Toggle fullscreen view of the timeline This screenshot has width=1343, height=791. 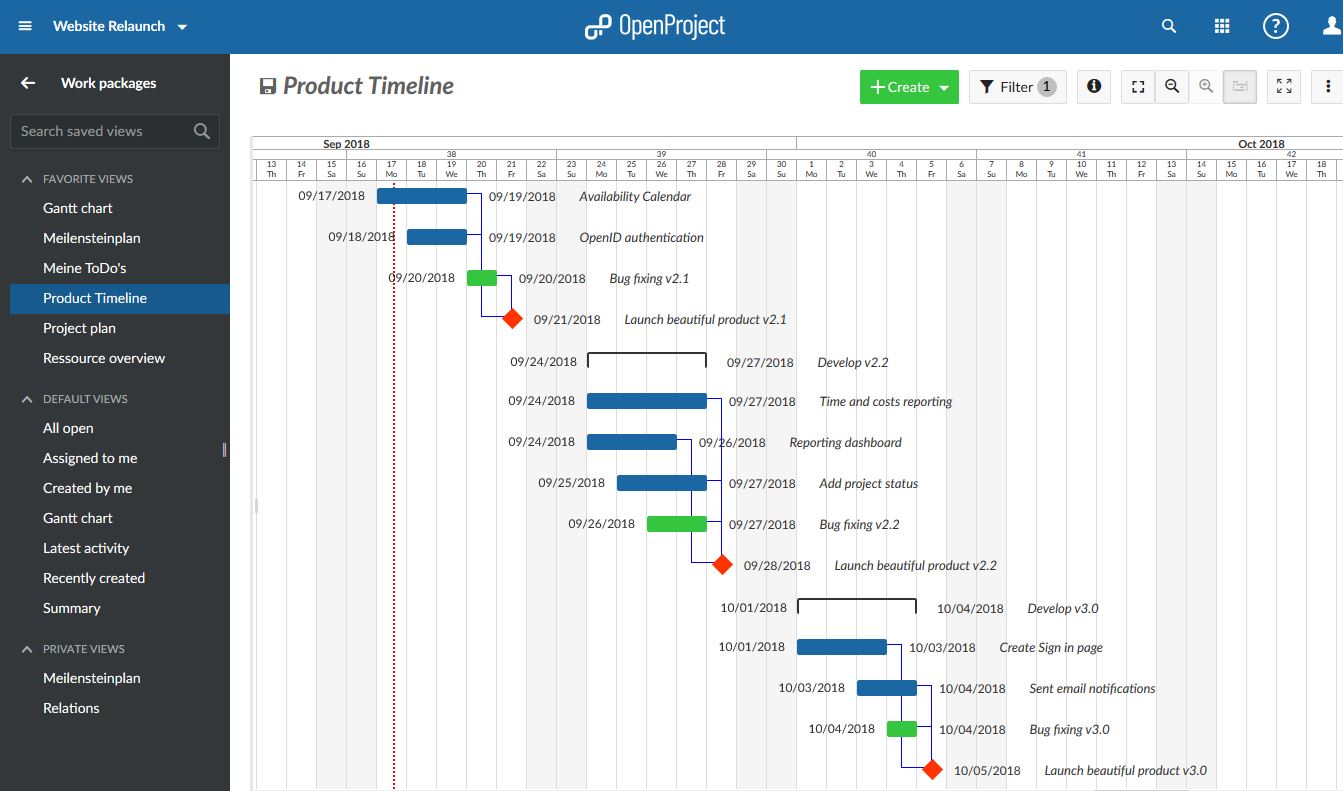[1137, 87]
